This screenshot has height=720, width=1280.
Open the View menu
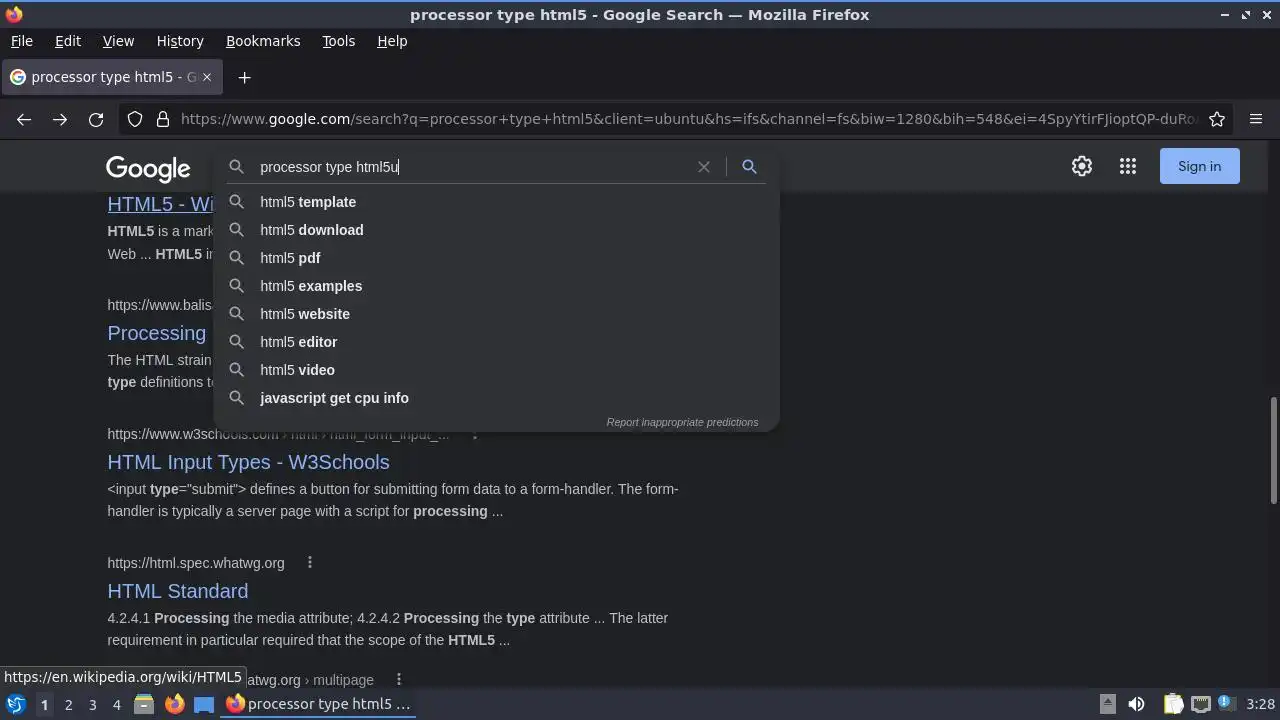point(118,41)
